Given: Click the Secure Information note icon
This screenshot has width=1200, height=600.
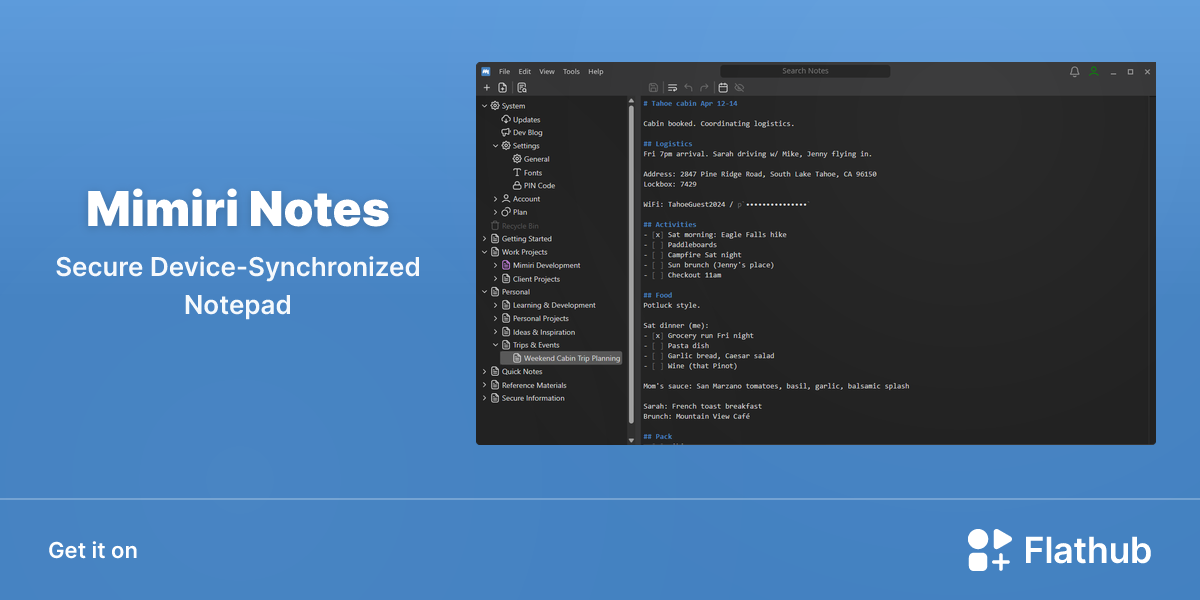Looking at the screenshot, I should pyautogui.click(x=495, y=398).
